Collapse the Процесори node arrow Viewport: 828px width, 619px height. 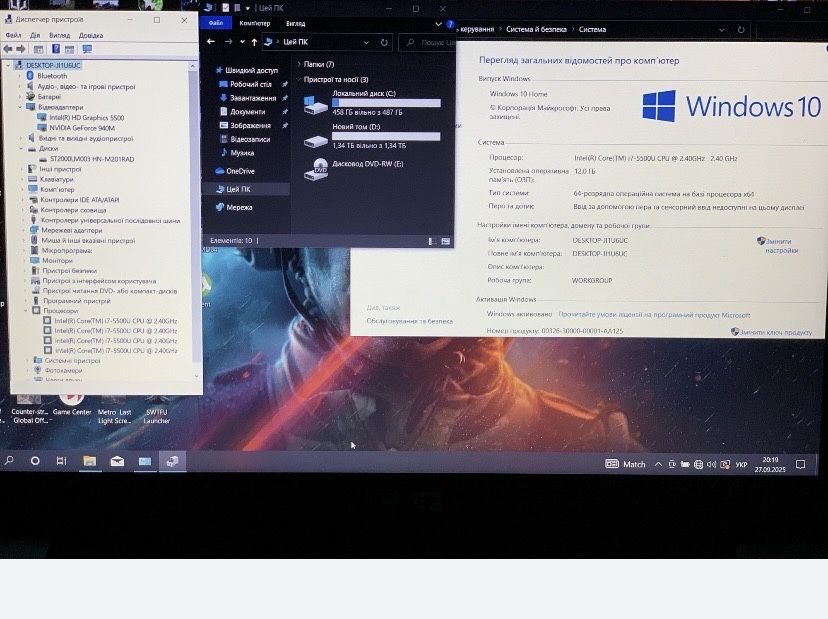pos(25,311)
